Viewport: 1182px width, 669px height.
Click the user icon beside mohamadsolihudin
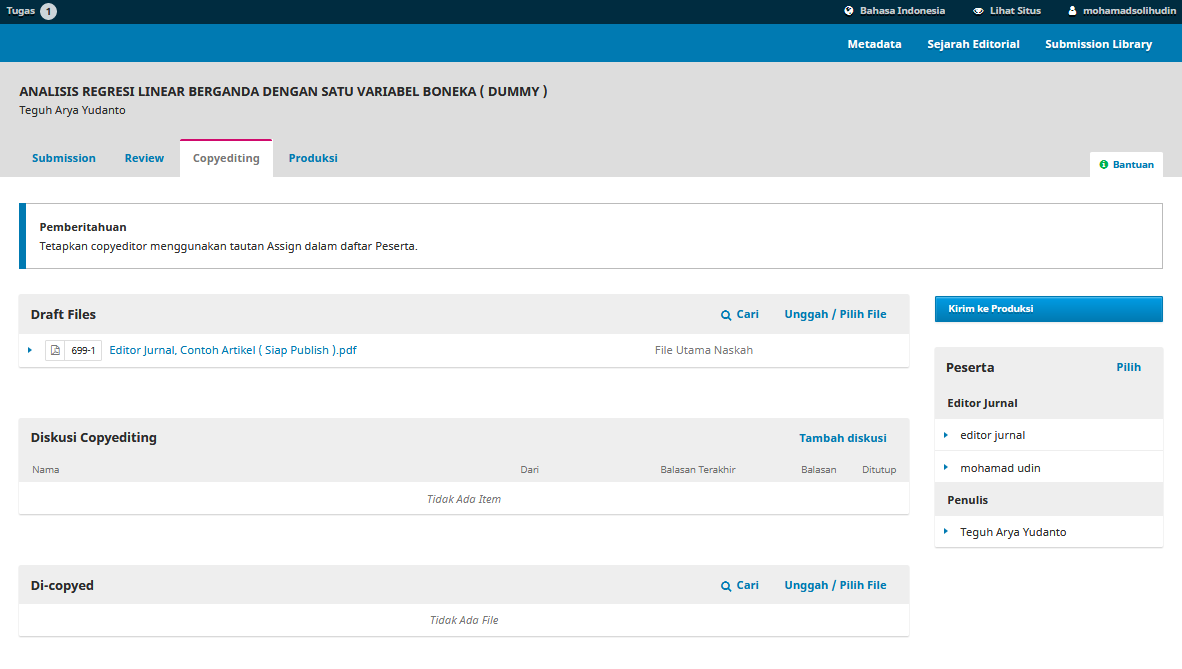[1072, 11]
